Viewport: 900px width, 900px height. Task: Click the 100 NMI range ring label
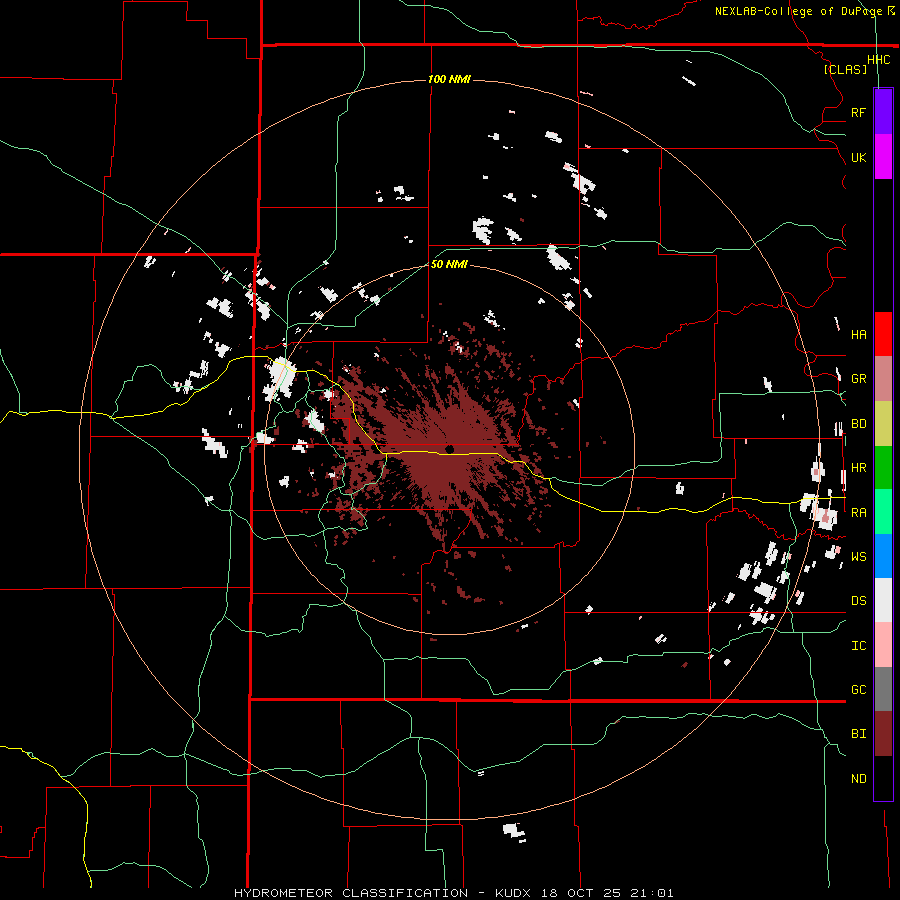point(449,79)
